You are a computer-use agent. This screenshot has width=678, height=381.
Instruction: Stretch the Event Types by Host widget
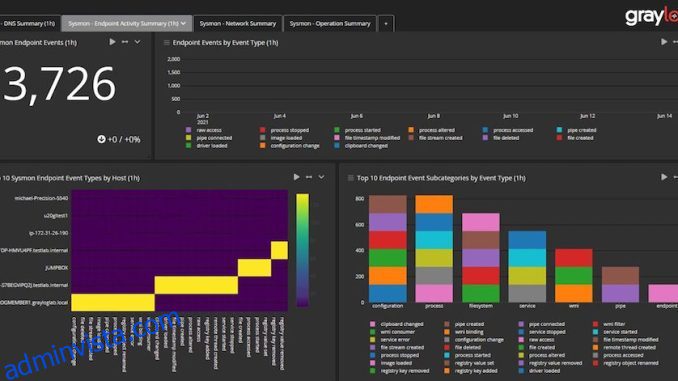[309, 177]
